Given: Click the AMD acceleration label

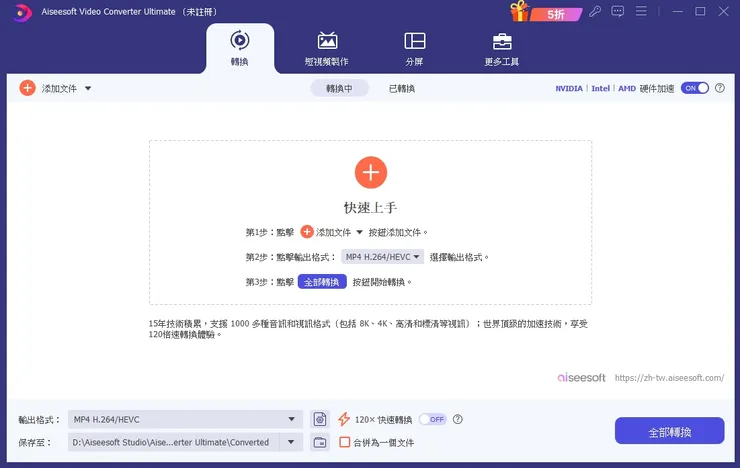Looking at the screenshot, I should click(x=627, y=88).
